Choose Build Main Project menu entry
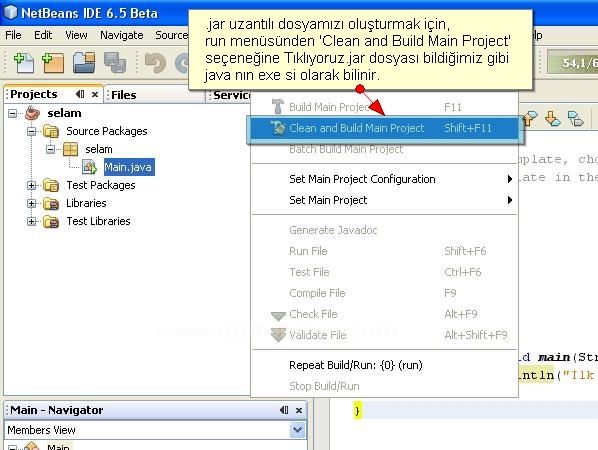 (x=384, y=107)
